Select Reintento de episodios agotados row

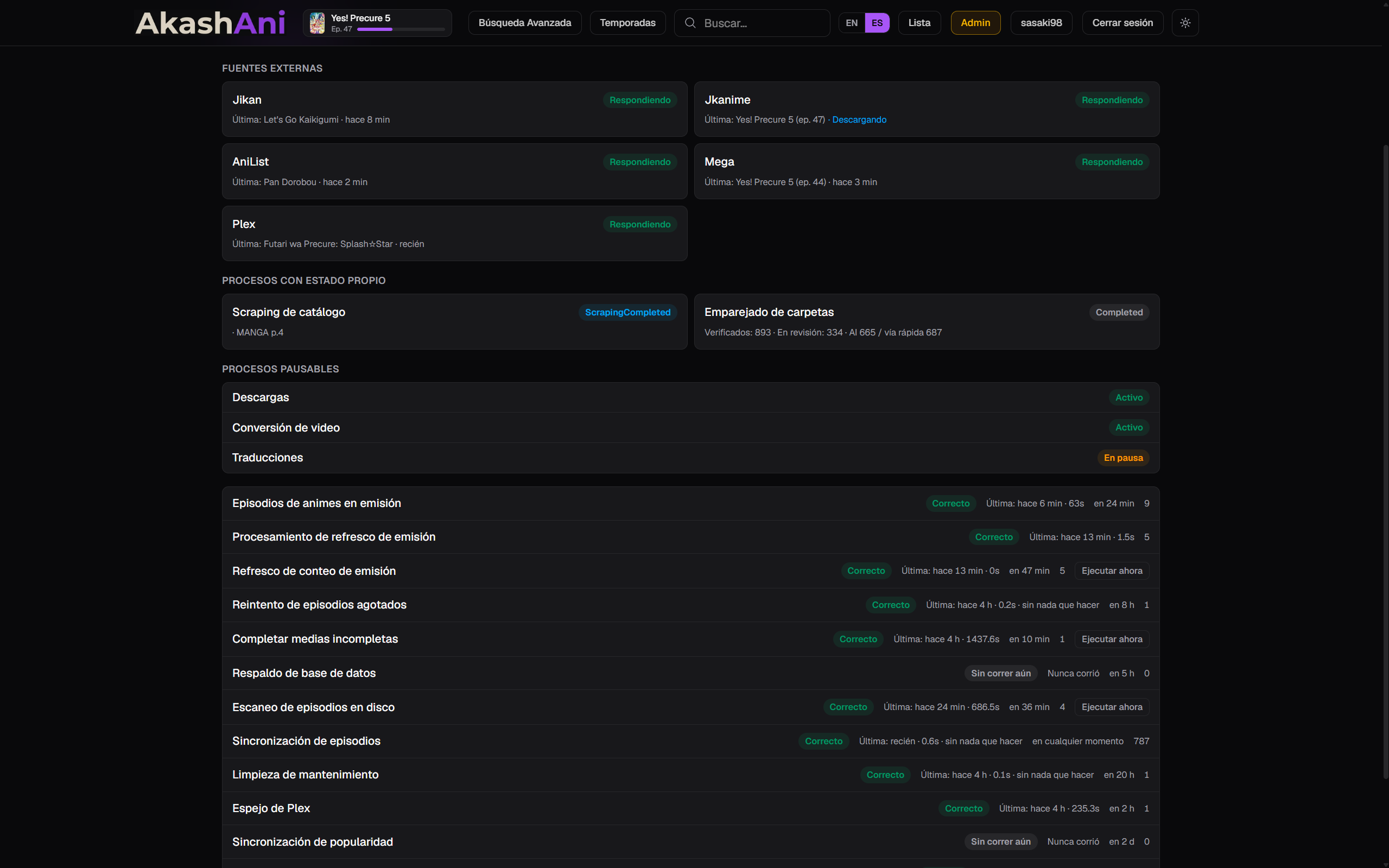click(x=690, y=605)
